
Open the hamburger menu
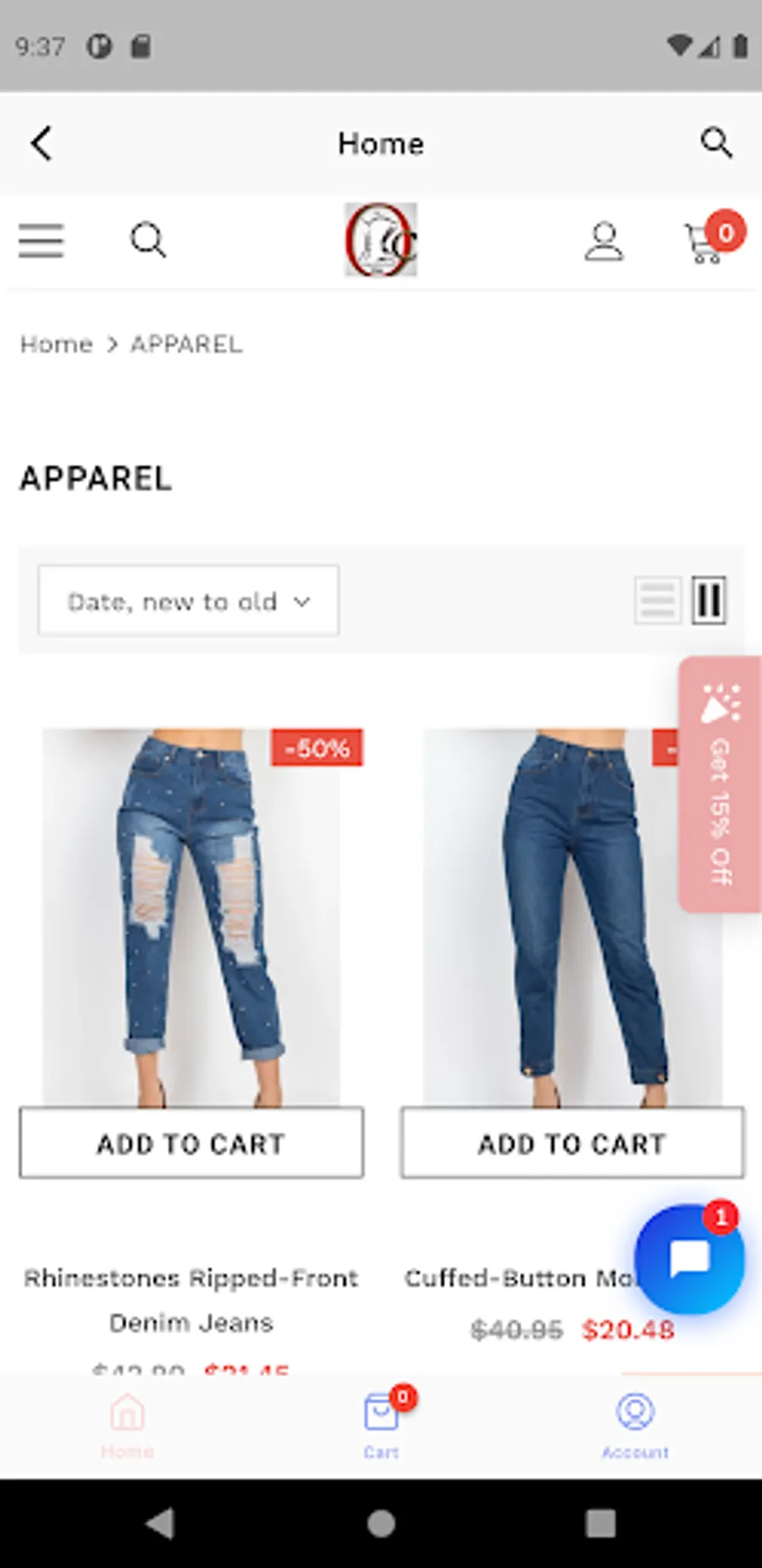pyautogui.click(x=41, y=241)
